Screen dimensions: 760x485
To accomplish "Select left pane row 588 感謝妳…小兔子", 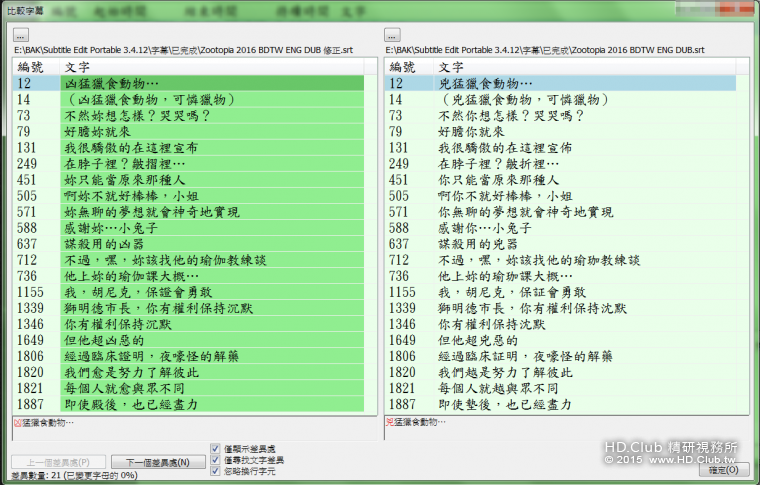I will (x=189, y=228).
